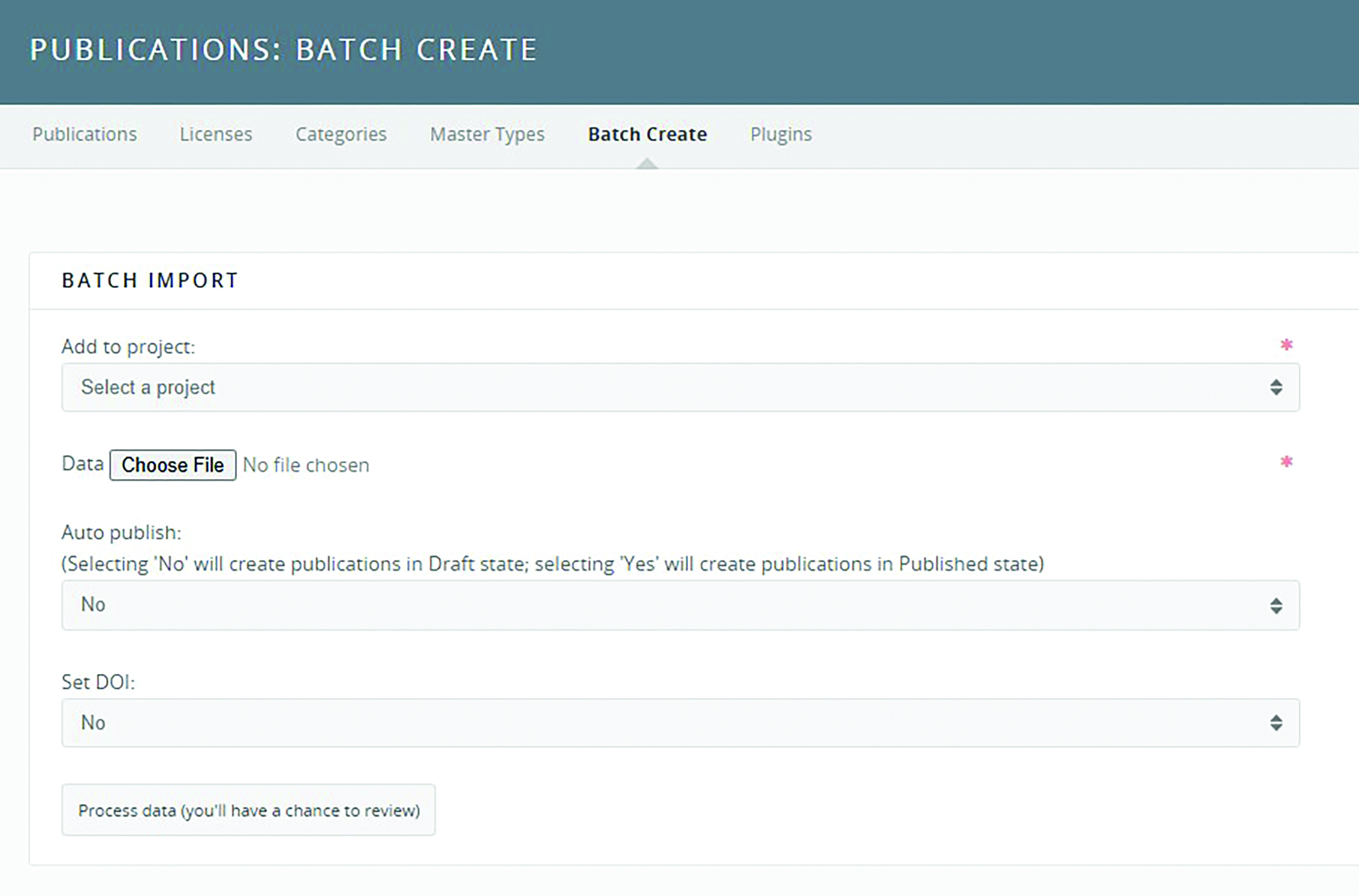Click the up-down arrows in Set DOI field
Screen dimensions: 1359x896
pyautogui.click(x=1276, y=723)
